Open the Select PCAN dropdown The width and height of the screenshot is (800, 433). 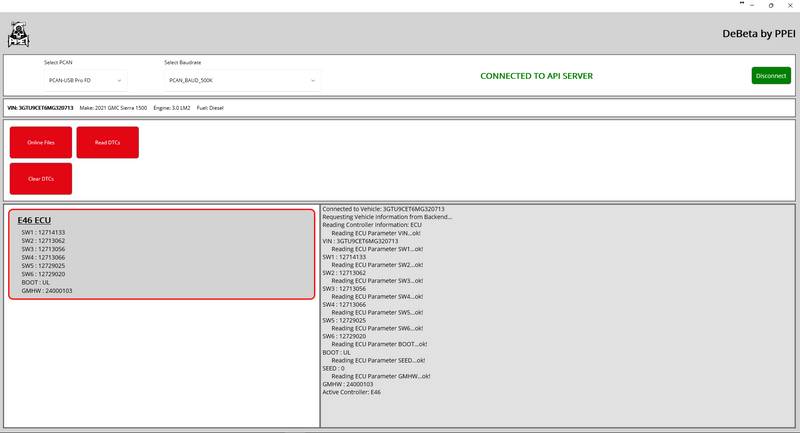click(85, 79)
